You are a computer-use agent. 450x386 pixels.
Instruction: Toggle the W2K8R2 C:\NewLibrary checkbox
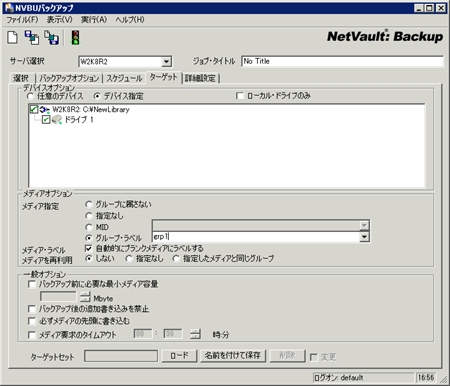pos(34,109)
